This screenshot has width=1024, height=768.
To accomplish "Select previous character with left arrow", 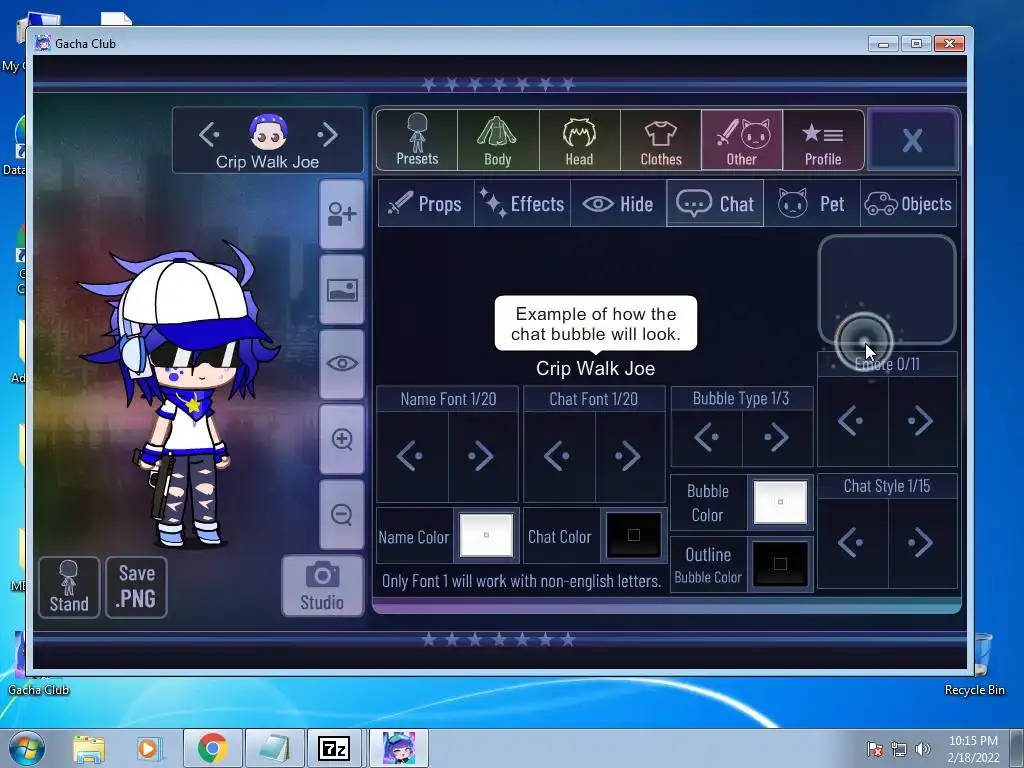I will click(209, 135).
